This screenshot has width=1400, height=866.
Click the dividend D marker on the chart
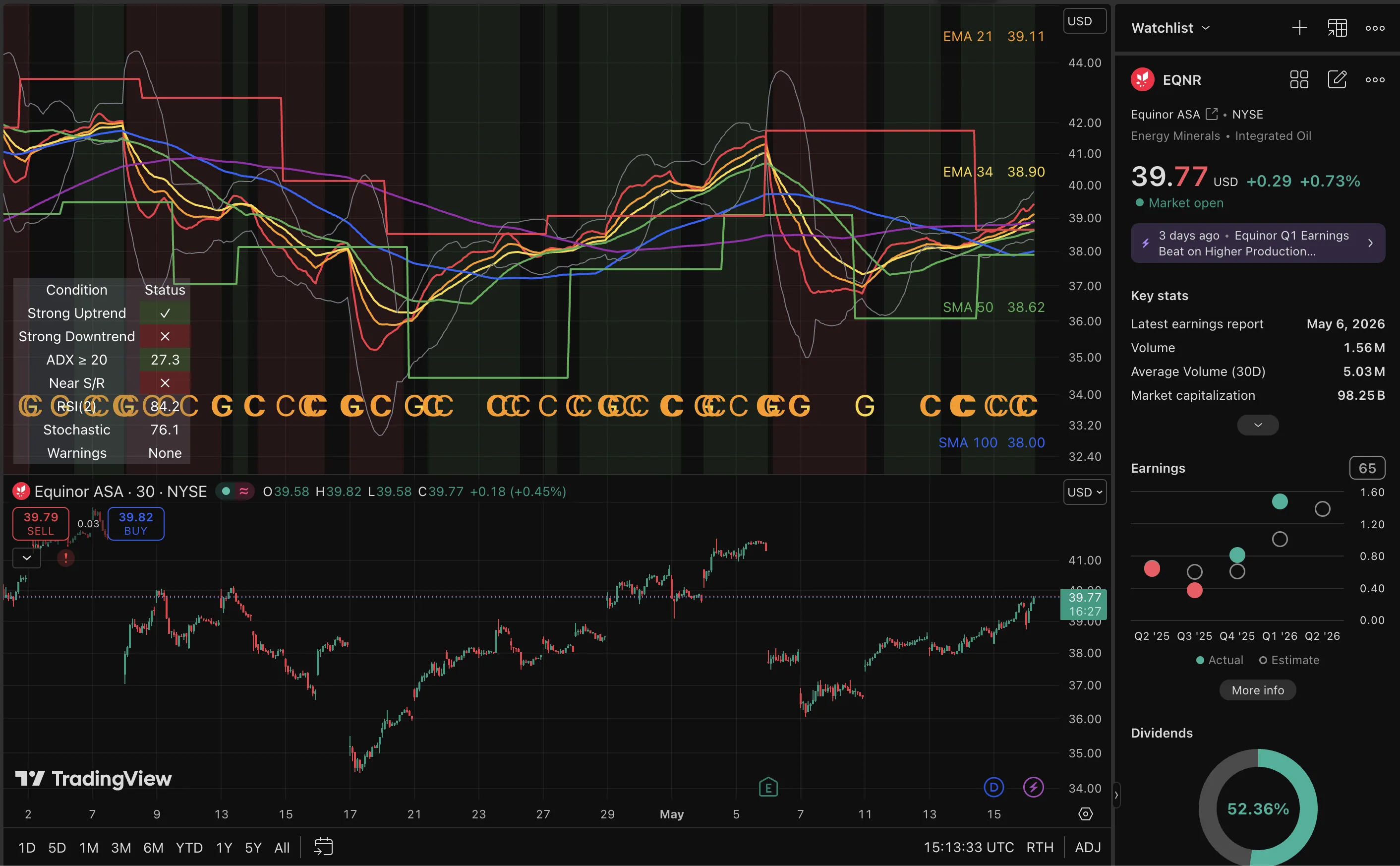click(x=993, y=787)
